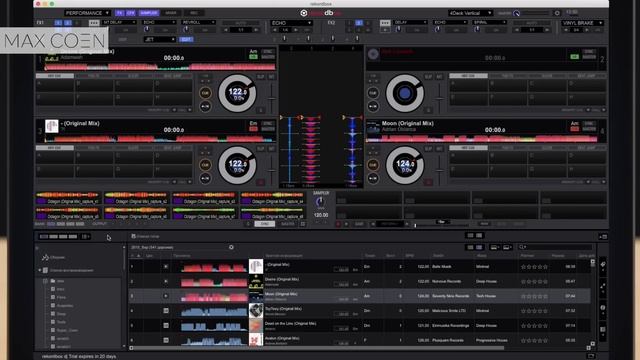Click artwork thumbnail of Dead on the Line

click(x=256, y=325)
